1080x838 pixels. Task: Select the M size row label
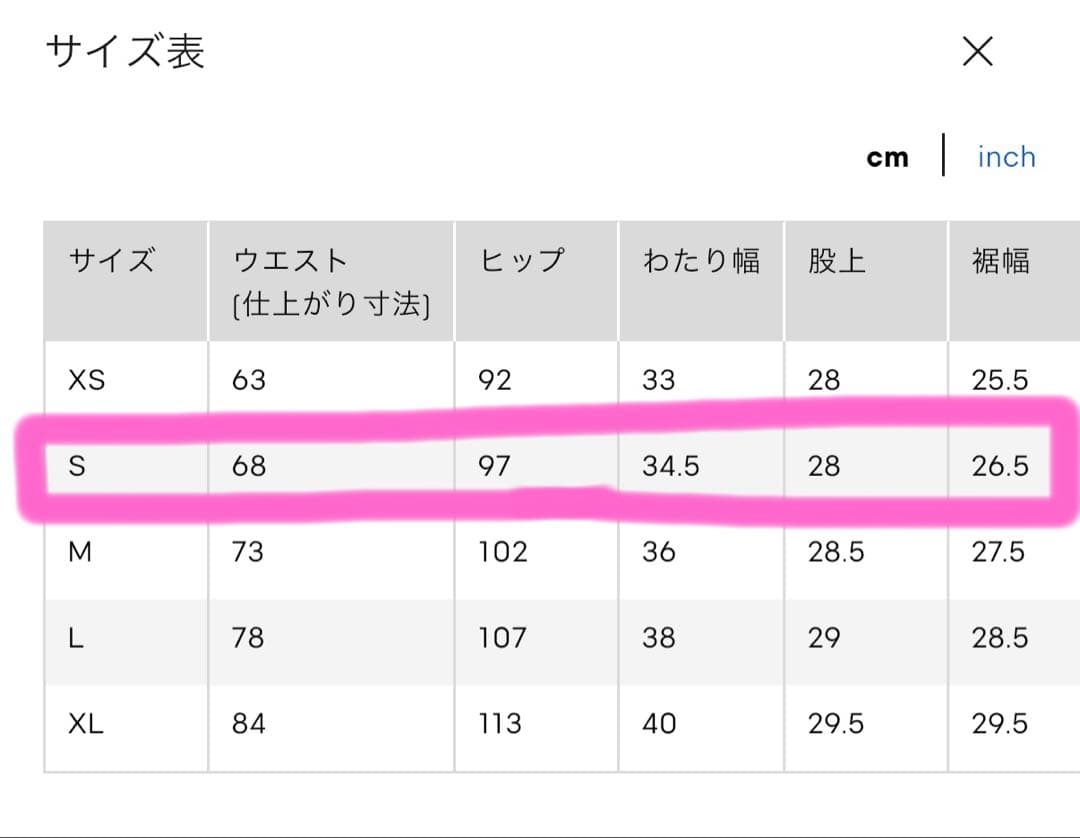(80, 552)
